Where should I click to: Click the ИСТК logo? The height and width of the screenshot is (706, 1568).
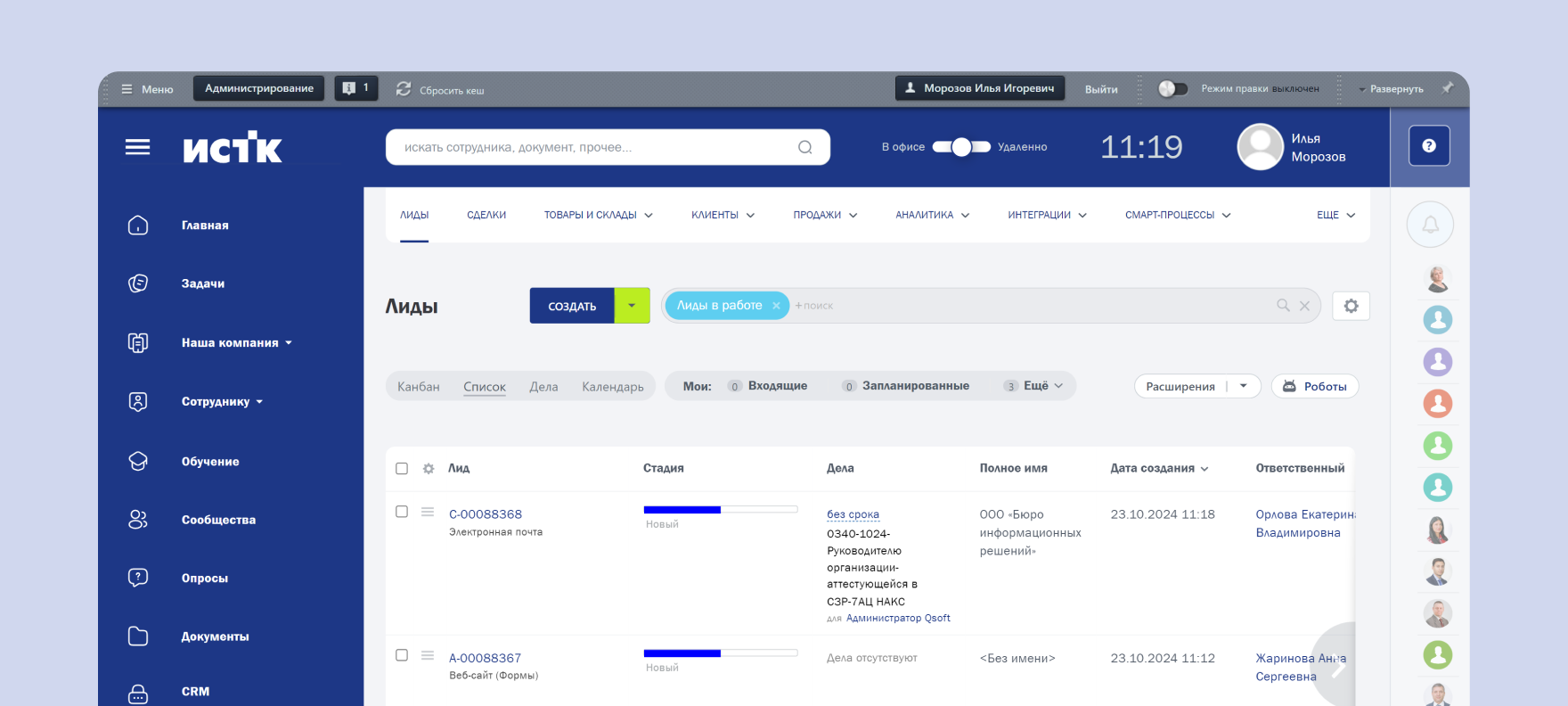point(233,147)
